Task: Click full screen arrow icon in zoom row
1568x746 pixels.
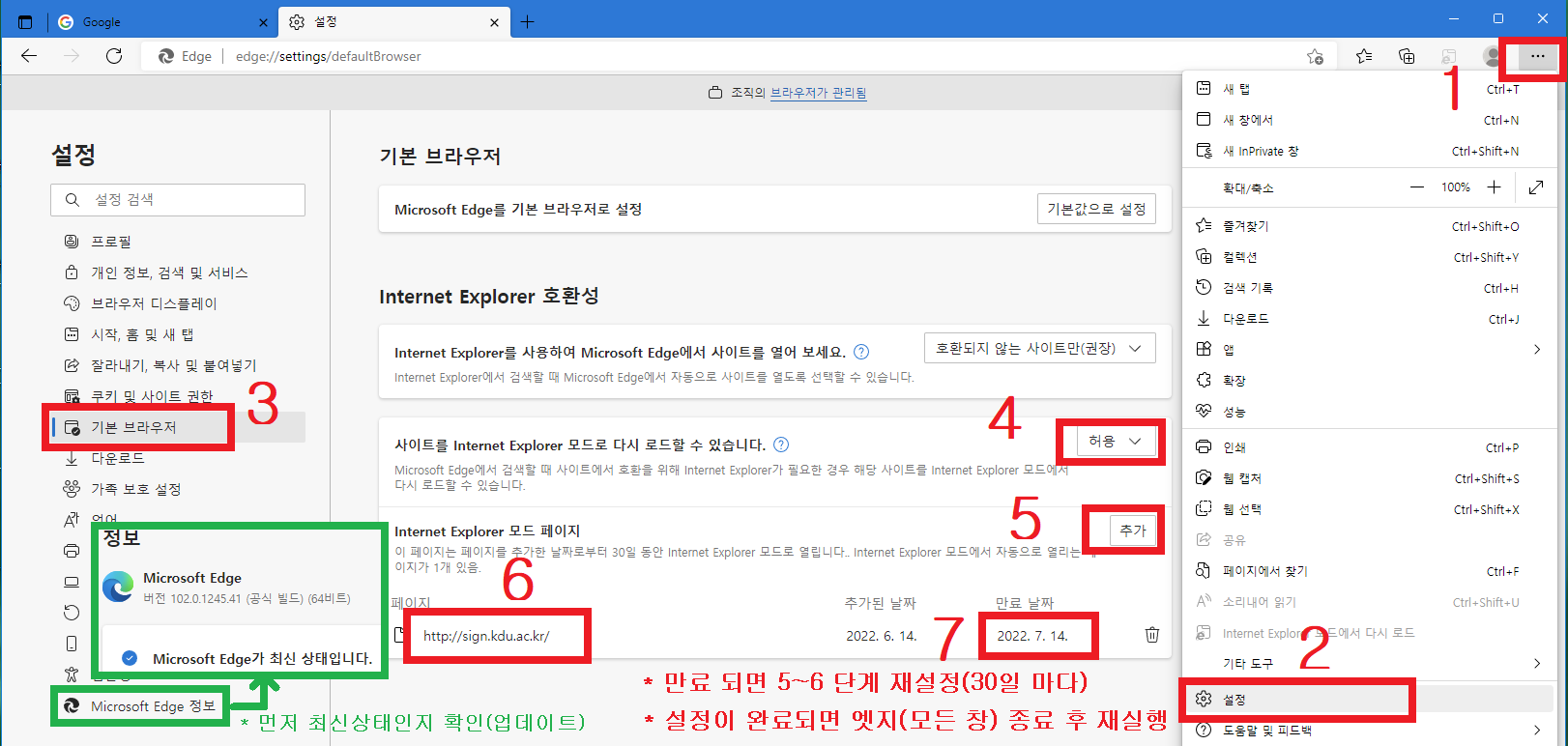Action: (1536, 187)
